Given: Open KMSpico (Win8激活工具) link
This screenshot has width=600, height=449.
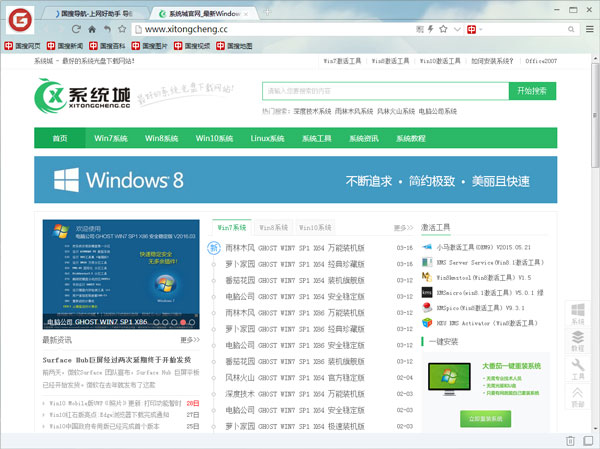Looking at the screenshot, I should [x=480, y=308].
